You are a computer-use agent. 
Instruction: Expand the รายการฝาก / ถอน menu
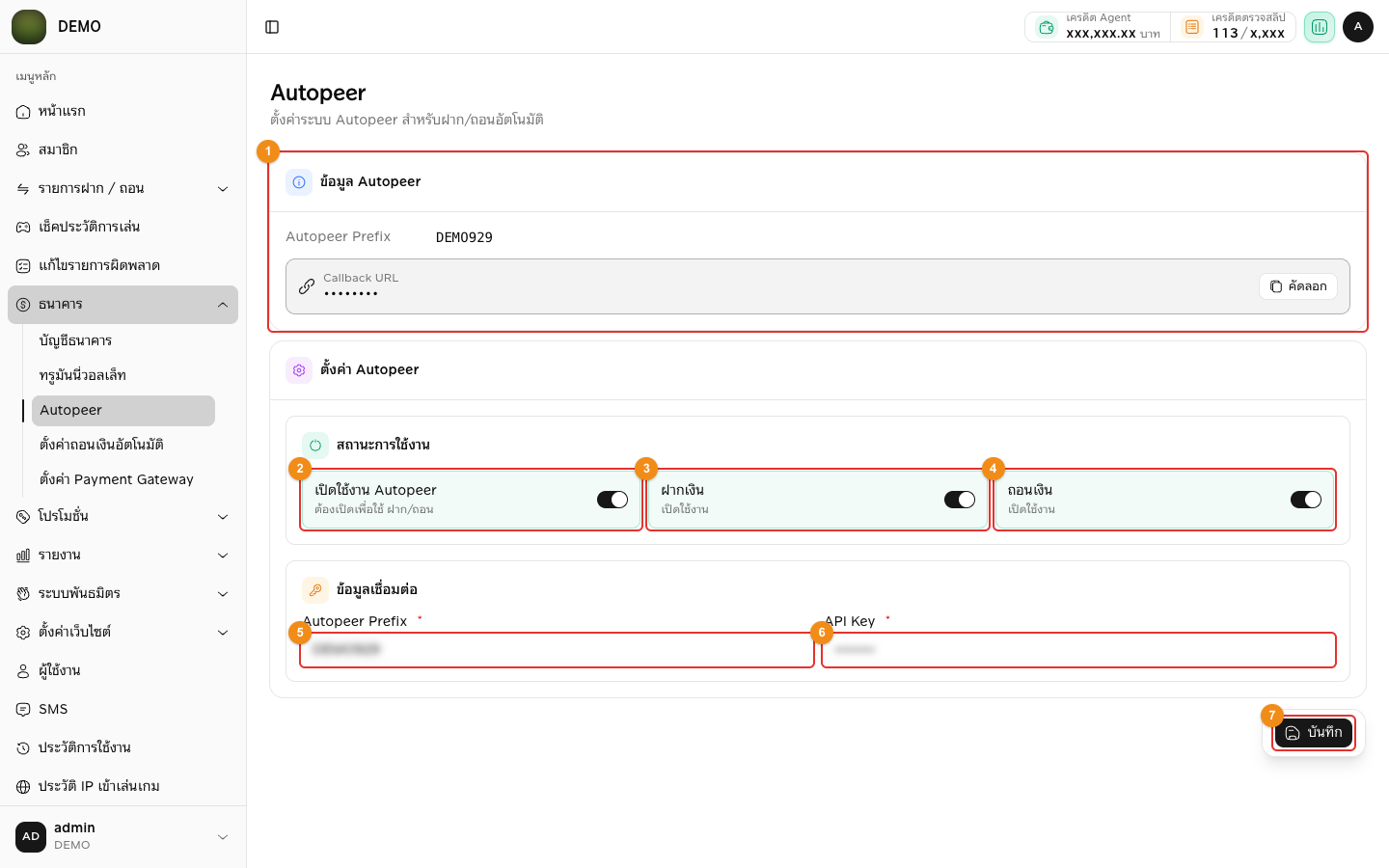click(x=123, y=189)
